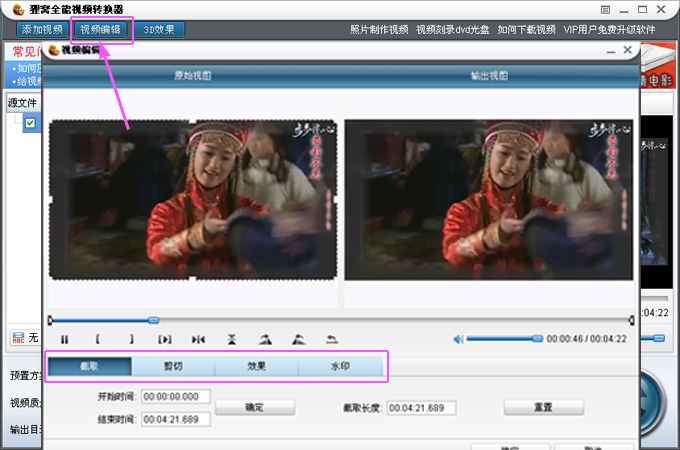Image resolution: width=680 pixels, height=450 pixels.
Task: Open the 水印 tab
Action: 340,366
